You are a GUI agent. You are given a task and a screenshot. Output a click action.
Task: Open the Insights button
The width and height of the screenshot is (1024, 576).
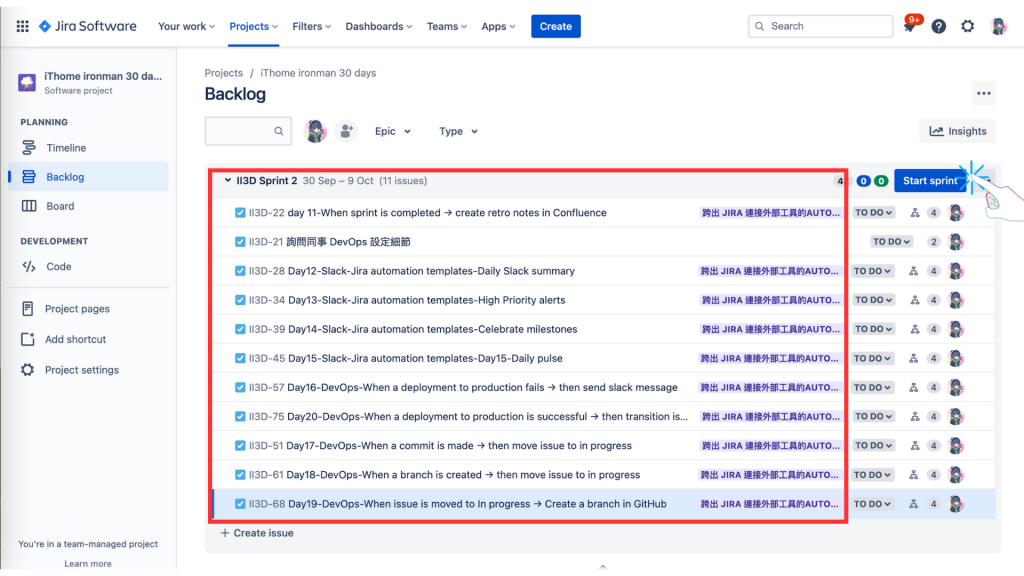click(958, 131)
